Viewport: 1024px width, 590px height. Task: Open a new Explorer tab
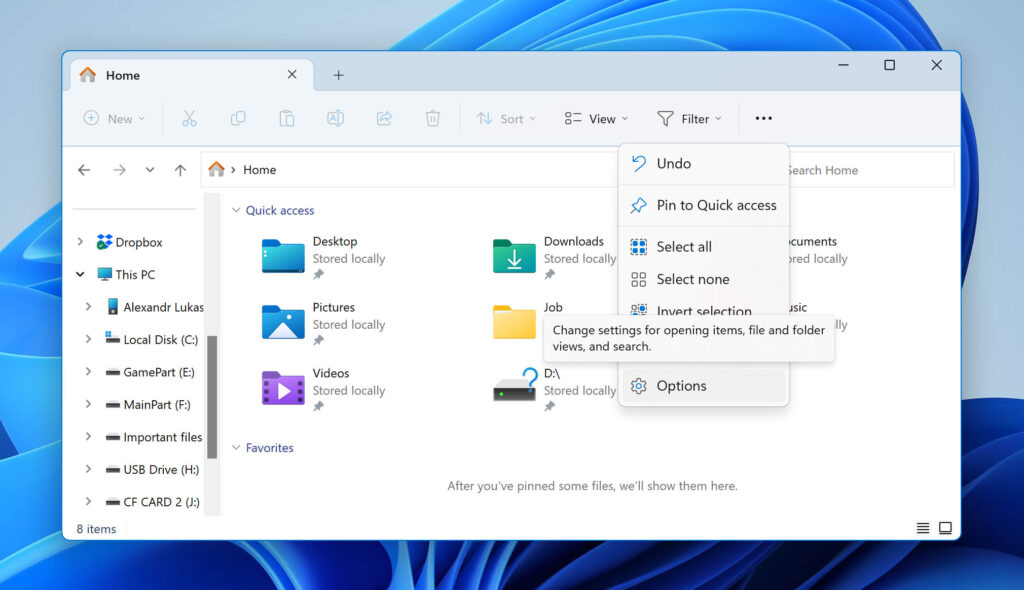pos(338,74)
